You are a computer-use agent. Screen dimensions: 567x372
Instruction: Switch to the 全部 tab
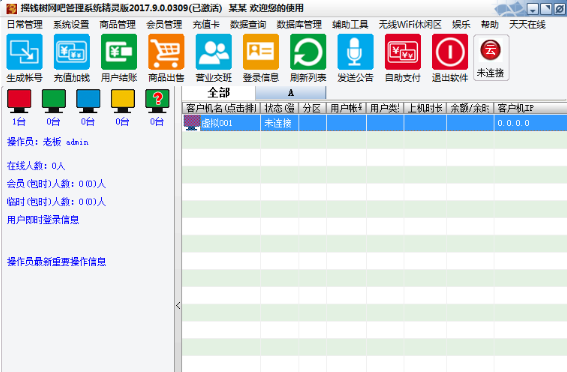pyautogui.click(x=219, y=93)
